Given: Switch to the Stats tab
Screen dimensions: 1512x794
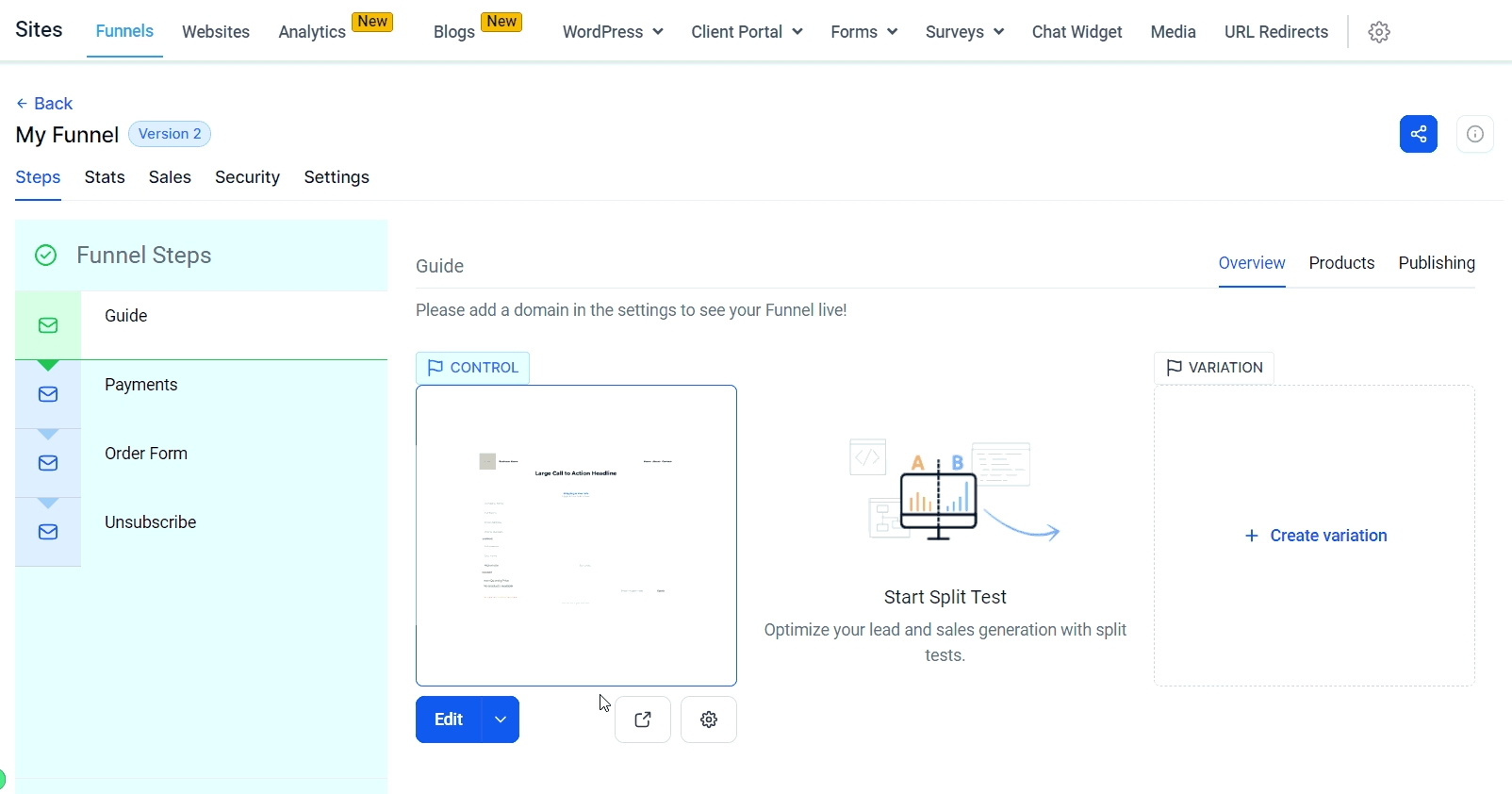Looking at the screenshot, I should pyautogui.click(x=105, y=177).
